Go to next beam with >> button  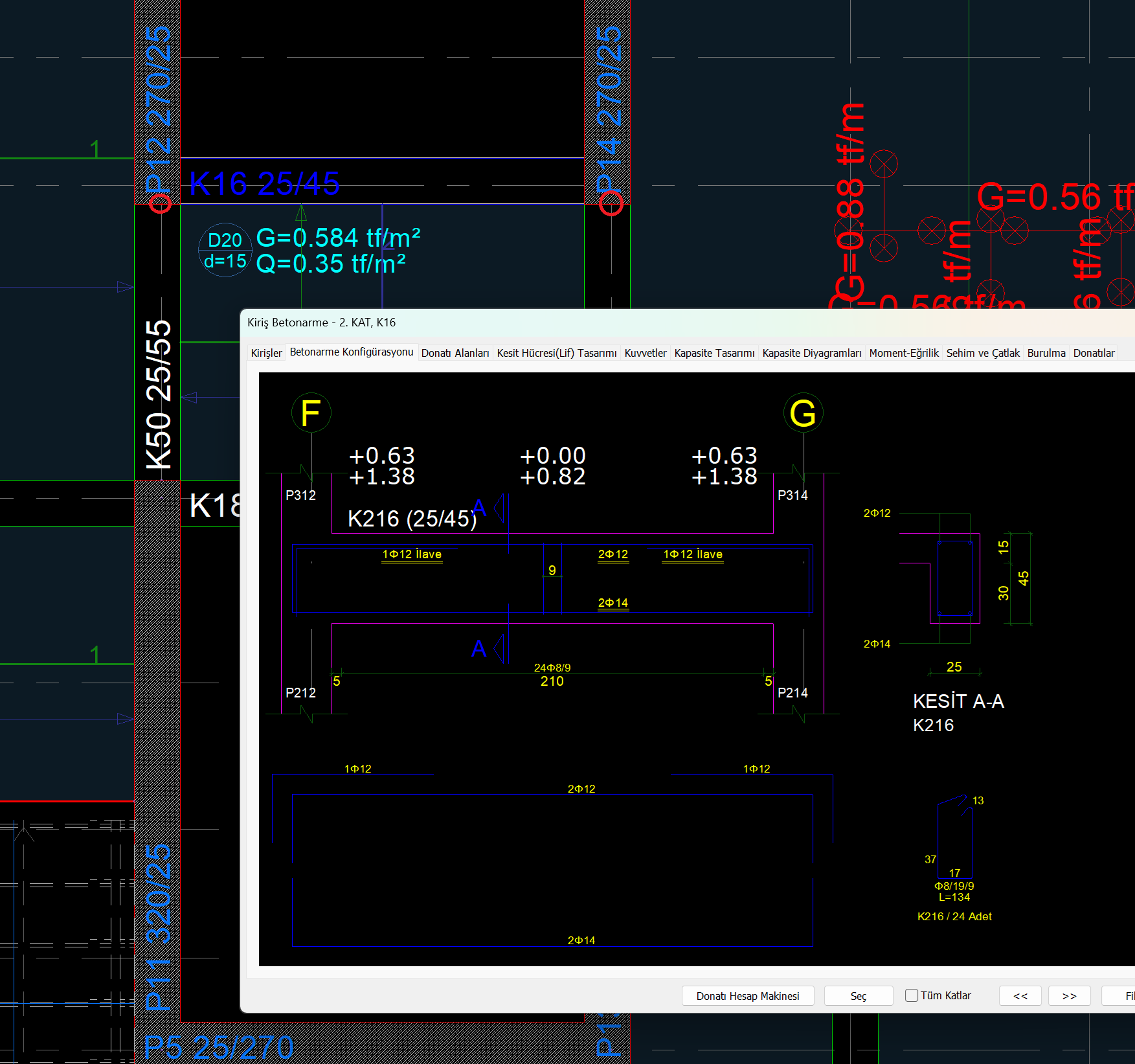tap(1069, 996)
